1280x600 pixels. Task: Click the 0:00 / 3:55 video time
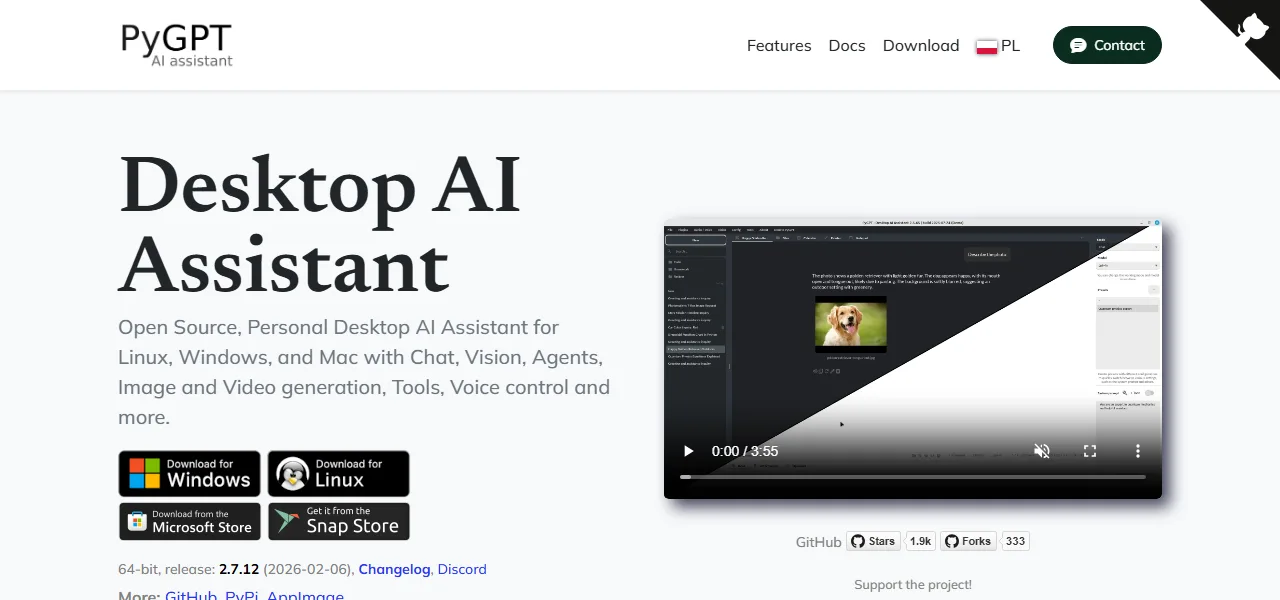tap(745, 451)
